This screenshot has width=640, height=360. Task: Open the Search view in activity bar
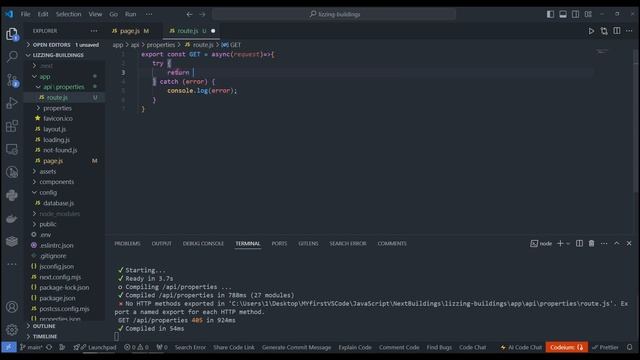click(12, 56)
